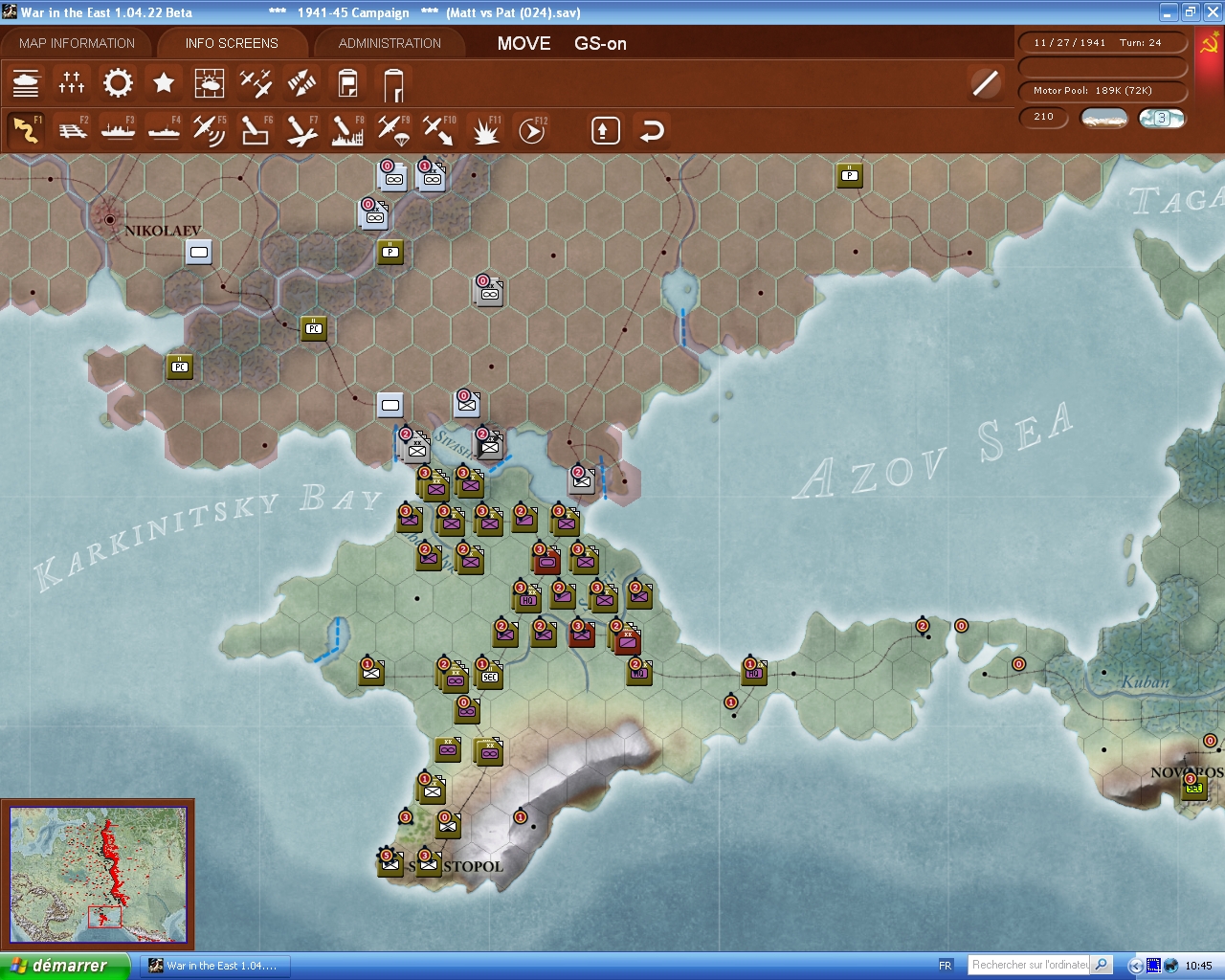Click the logistics report door icon
1225x980 pixels.
click(393, 84)
